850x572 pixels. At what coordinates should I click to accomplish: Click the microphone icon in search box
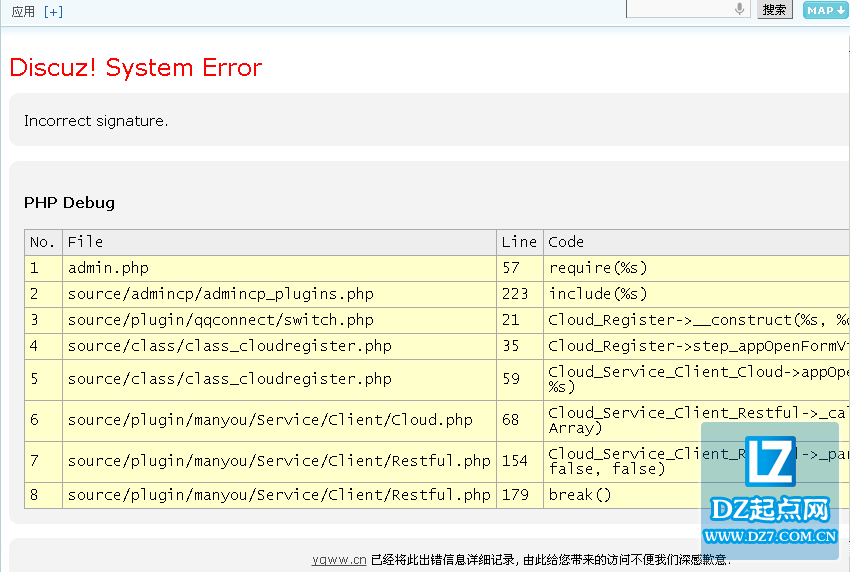[x=739, y=9]
